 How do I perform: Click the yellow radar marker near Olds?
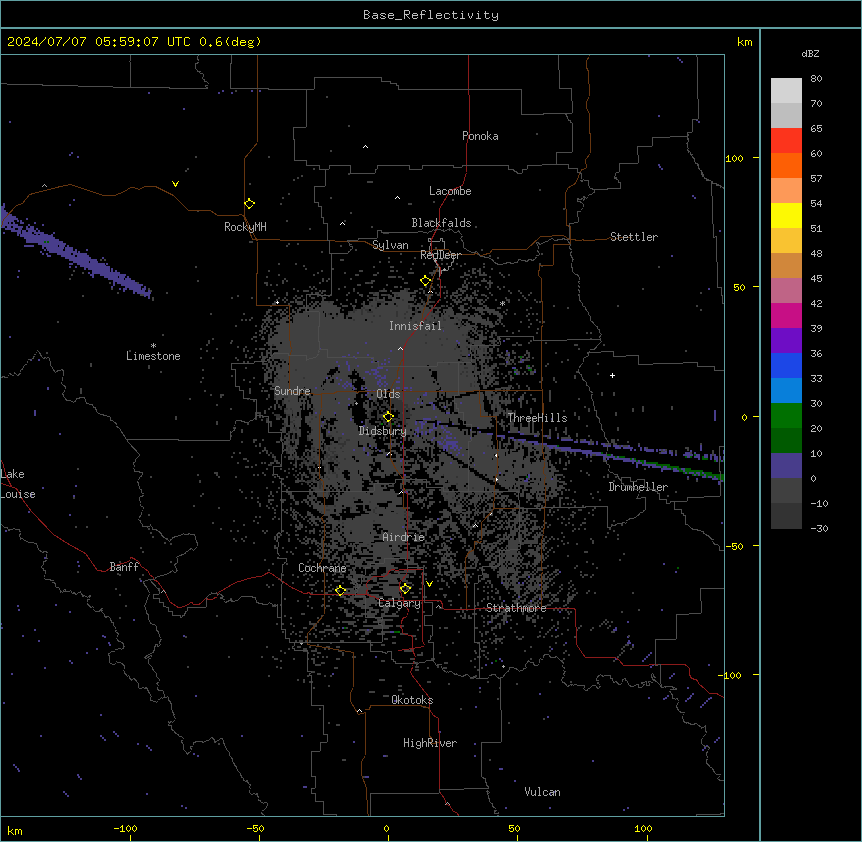click(x=388, y=417)
